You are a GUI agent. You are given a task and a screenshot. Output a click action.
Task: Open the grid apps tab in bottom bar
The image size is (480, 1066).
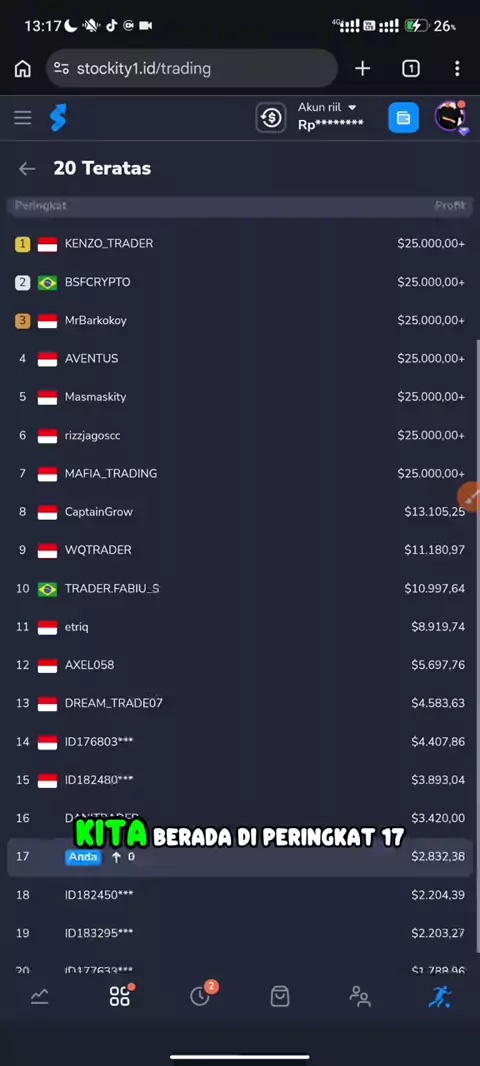[120, 997]
